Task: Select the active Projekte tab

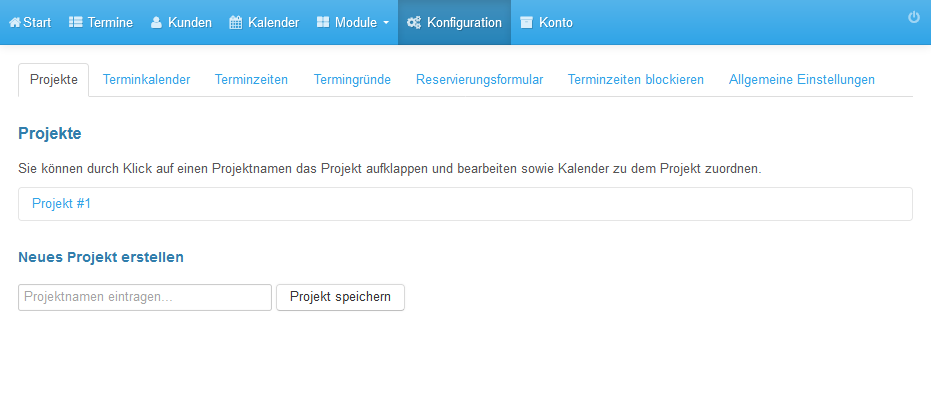Action: pos(53,80)
